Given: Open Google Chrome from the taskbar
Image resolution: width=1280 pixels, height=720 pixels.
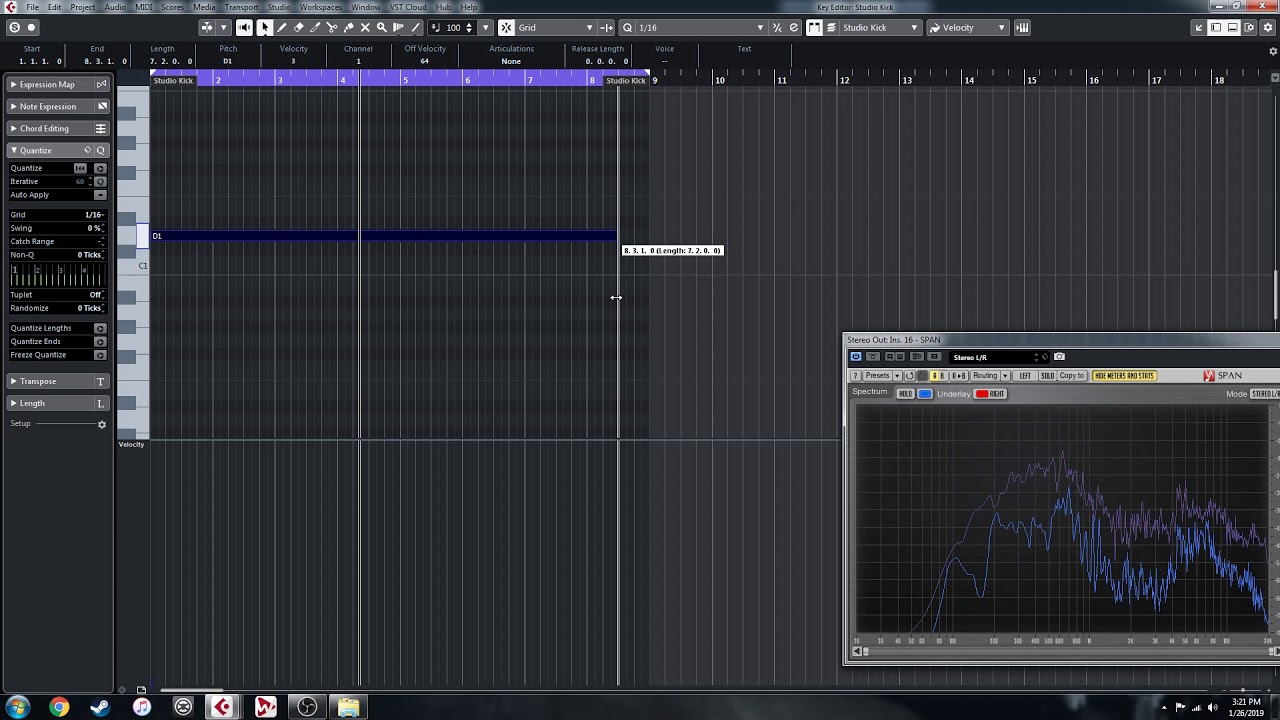Looking at the screenshot, I should pyautogui.click(x=58, y=707).
